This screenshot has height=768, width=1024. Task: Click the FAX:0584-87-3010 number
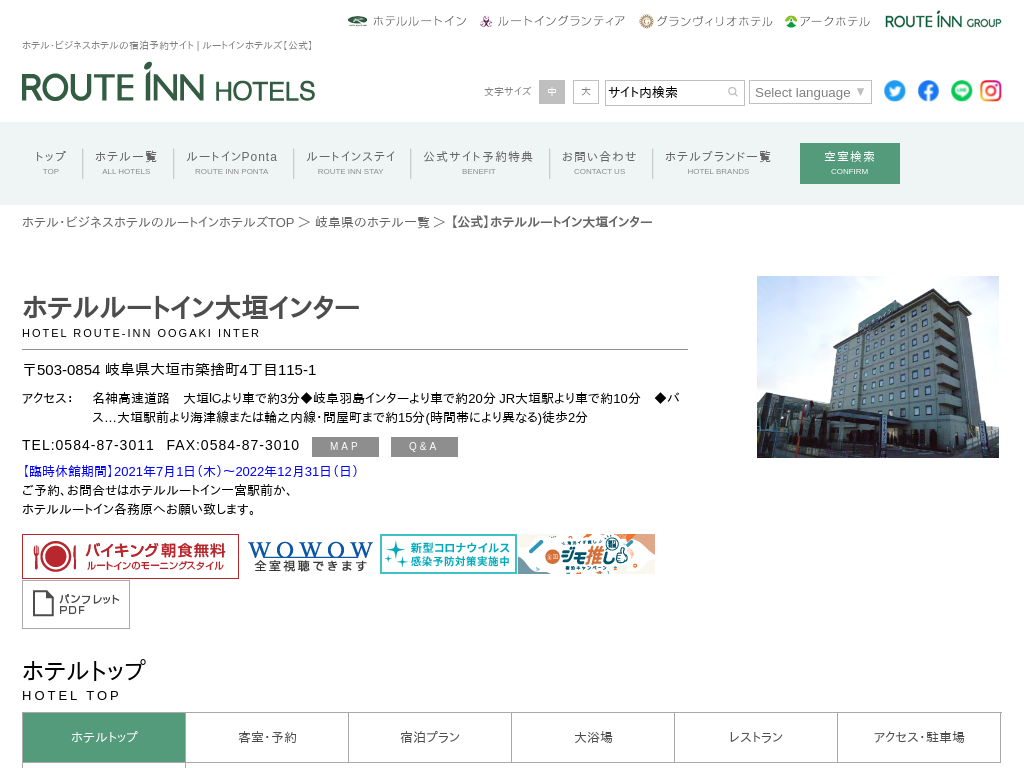(x=232, y=445)
